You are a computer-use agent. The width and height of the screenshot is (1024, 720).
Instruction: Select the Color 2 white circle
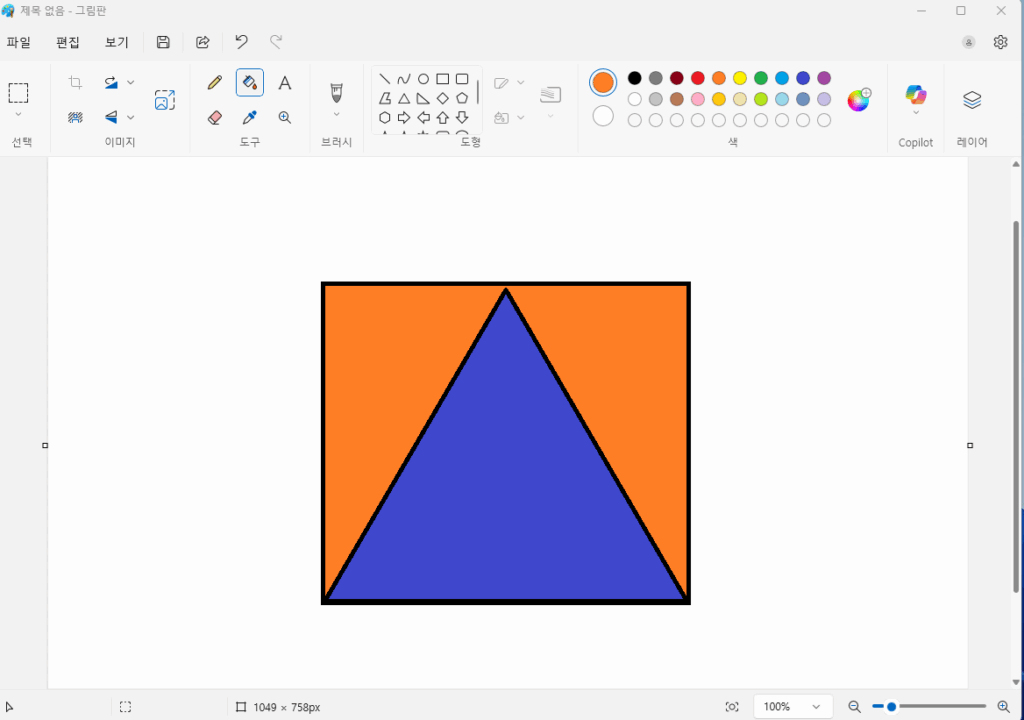[603, 116]
